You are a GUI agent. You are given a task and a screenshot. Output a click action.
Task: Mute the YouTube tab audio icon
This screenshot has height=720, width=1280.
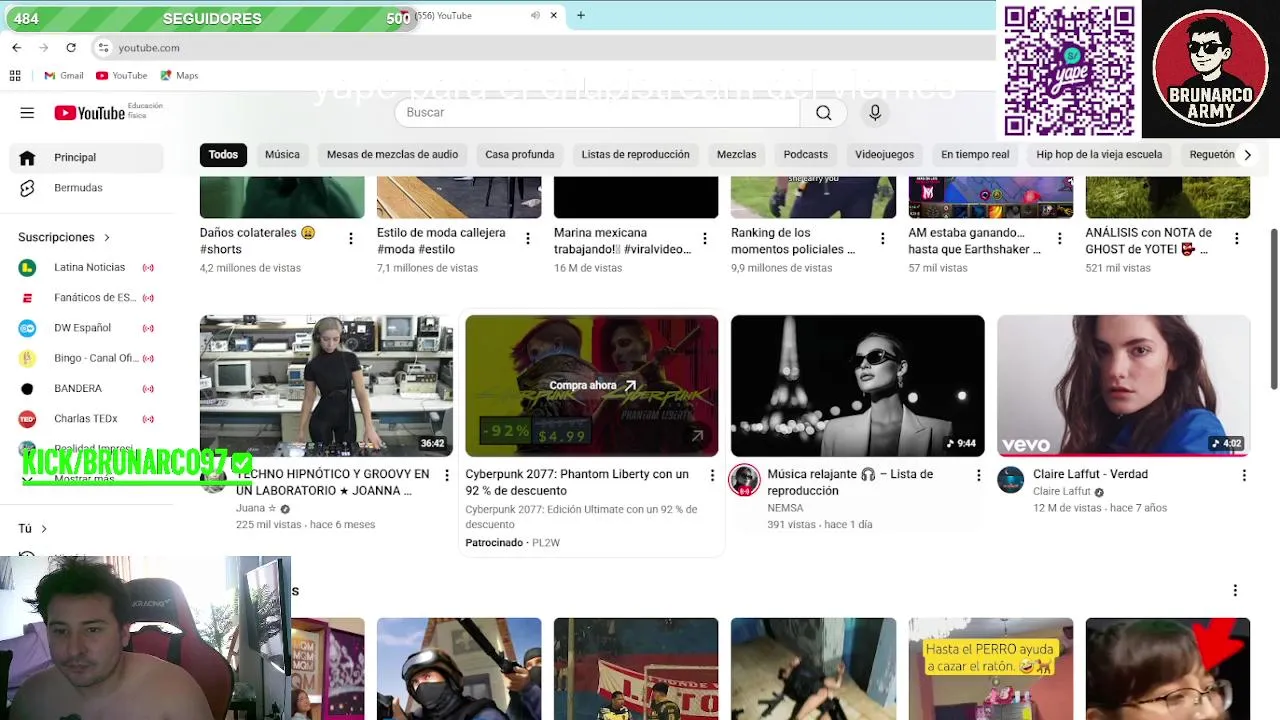click(x=535, y=16)
